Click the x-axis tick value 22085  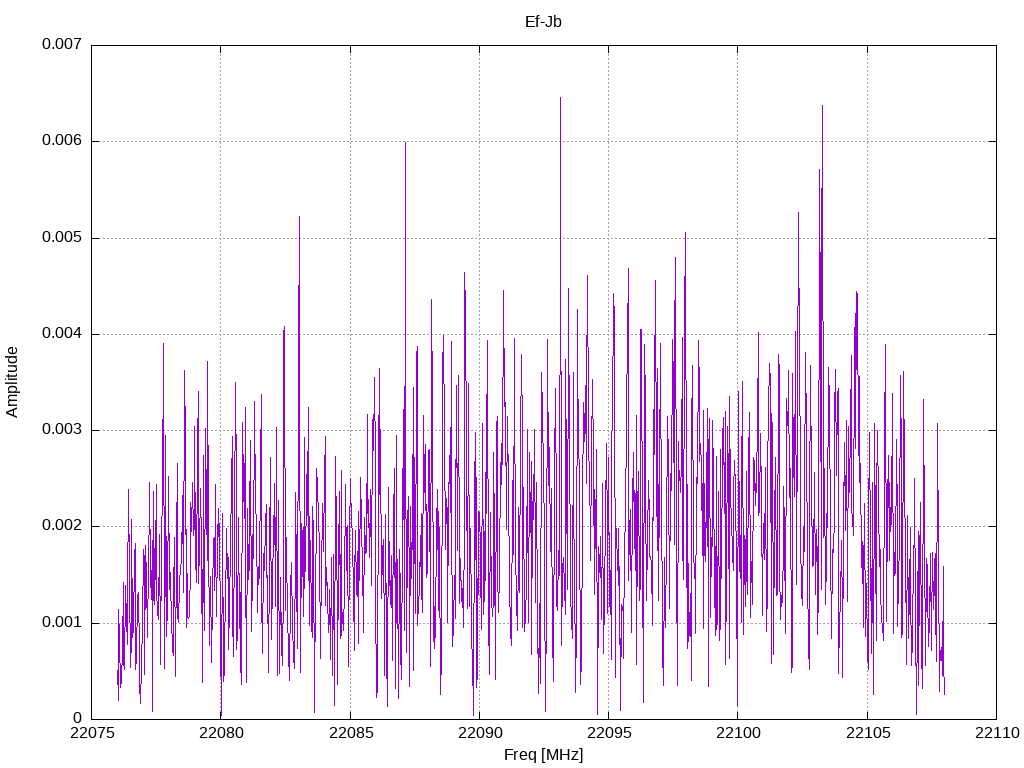click(351, 733)
